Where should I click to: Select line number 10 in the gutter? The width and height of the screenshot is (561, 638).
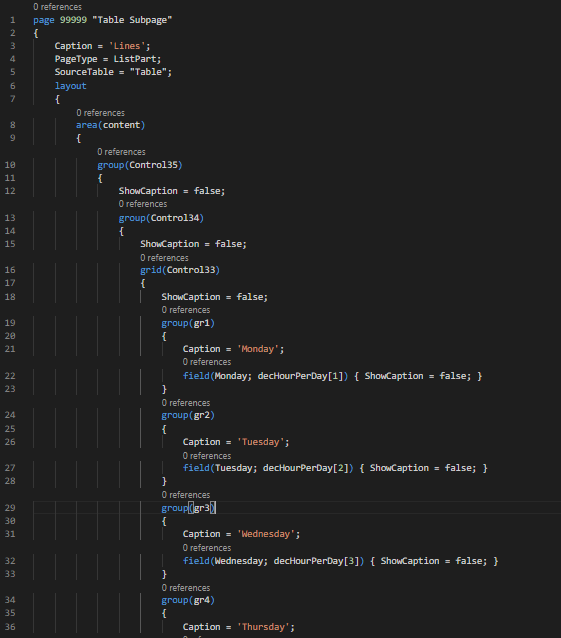(10, 165)
